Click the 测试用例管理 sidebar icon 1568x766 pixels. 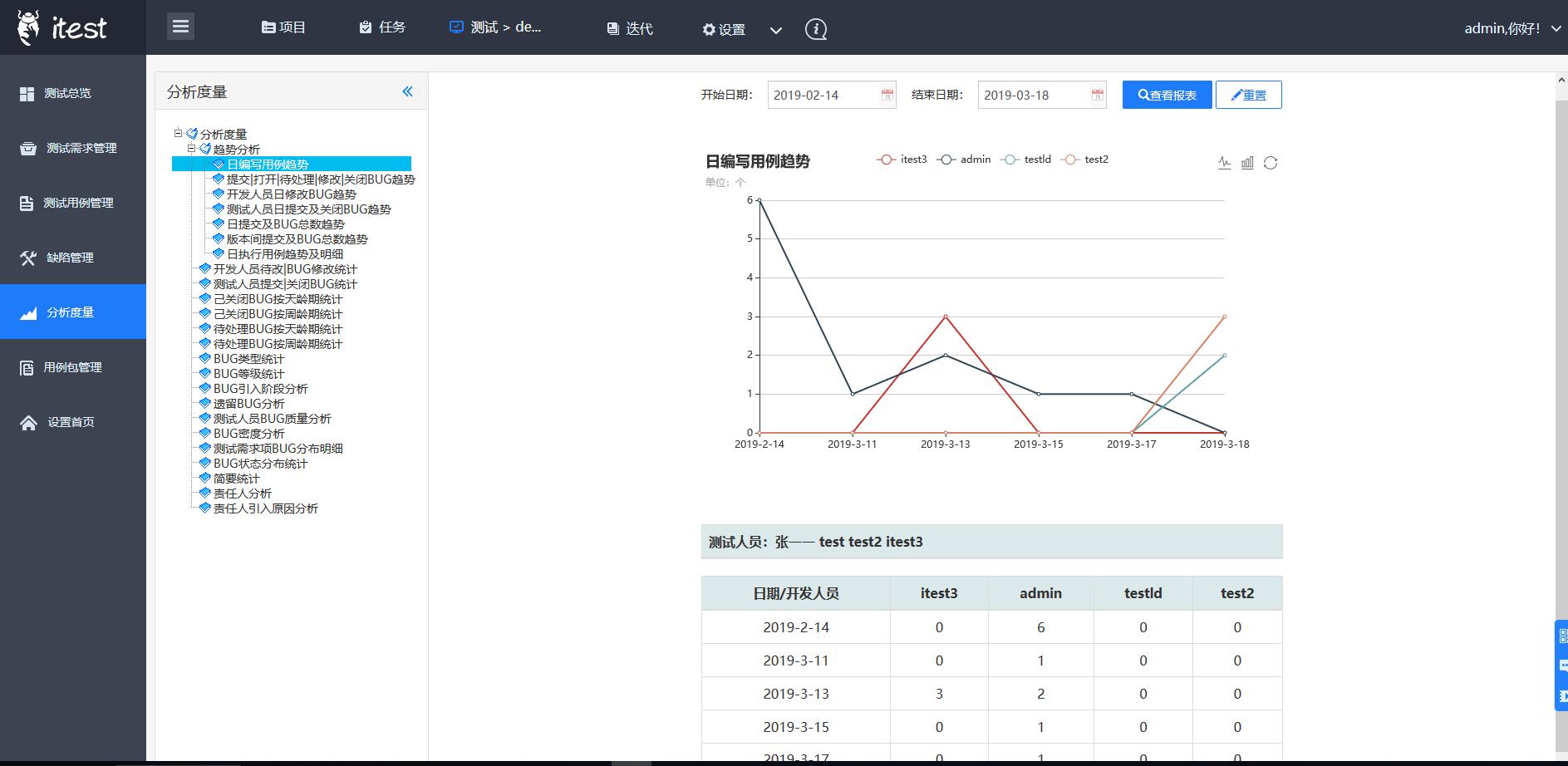tap(27, 204)
